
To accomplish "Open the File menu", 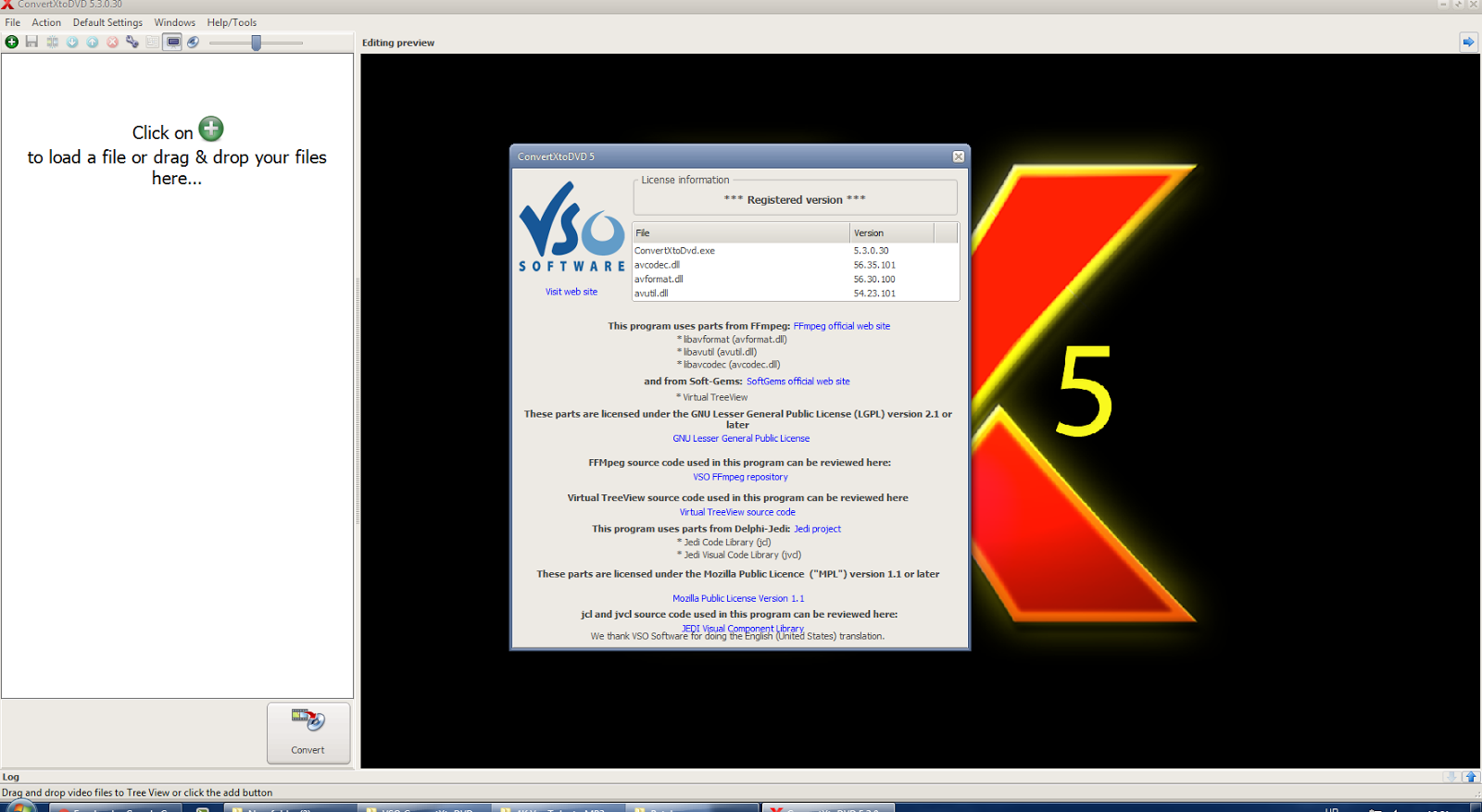I will point(13,22).
